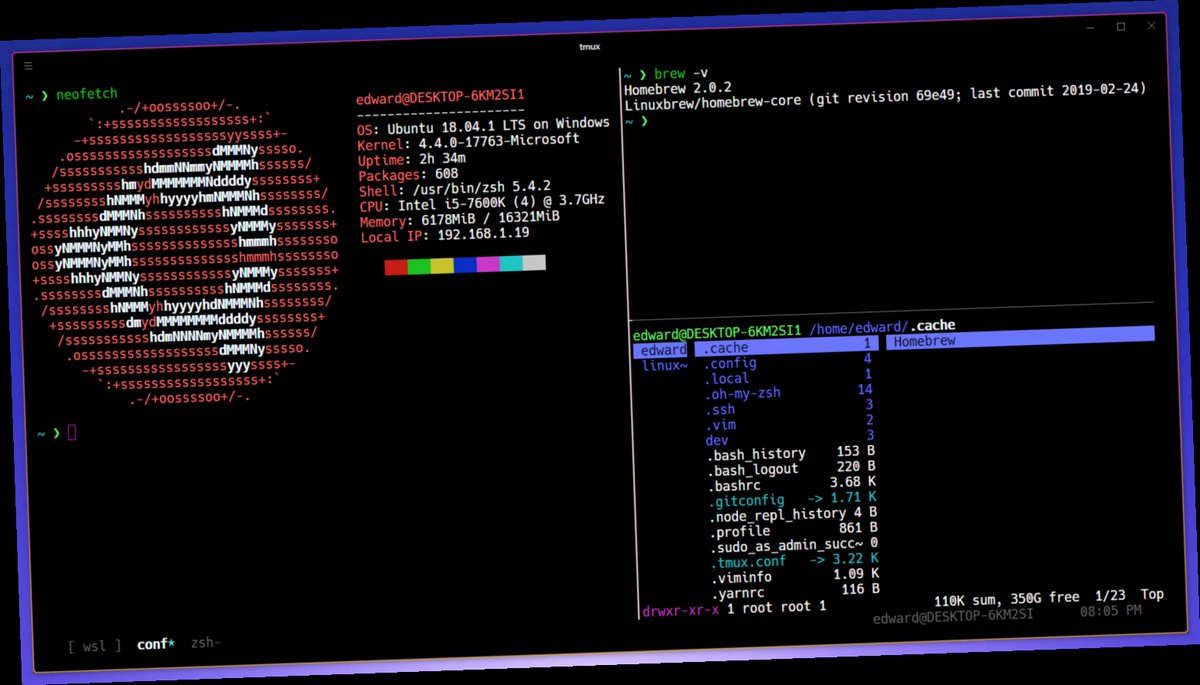1200x685 pixels.
Task: Click the tmux window title
Action: click(589, 46)
